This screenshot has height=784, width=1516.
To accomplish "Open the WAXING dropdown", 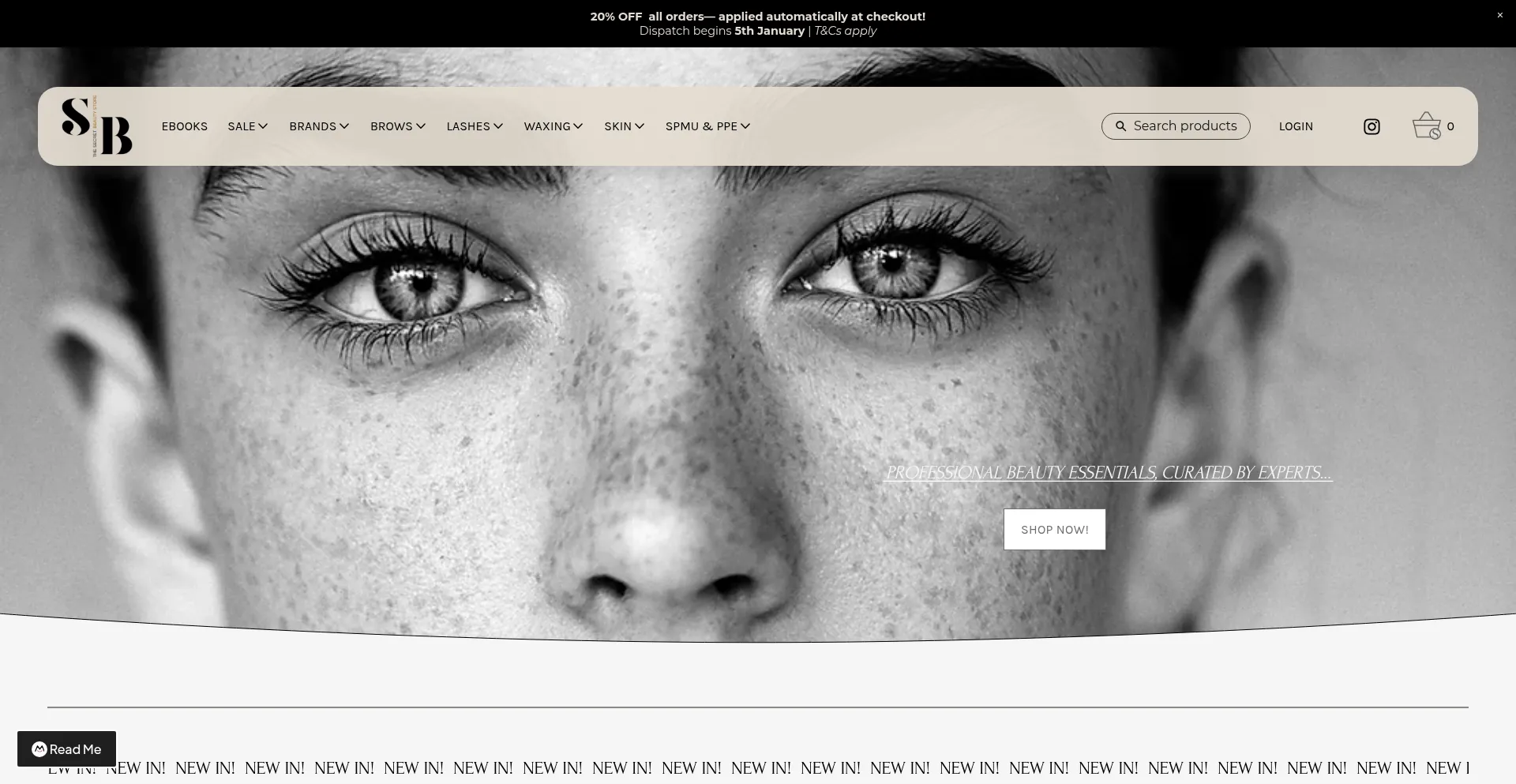I will tap(553, 126).
